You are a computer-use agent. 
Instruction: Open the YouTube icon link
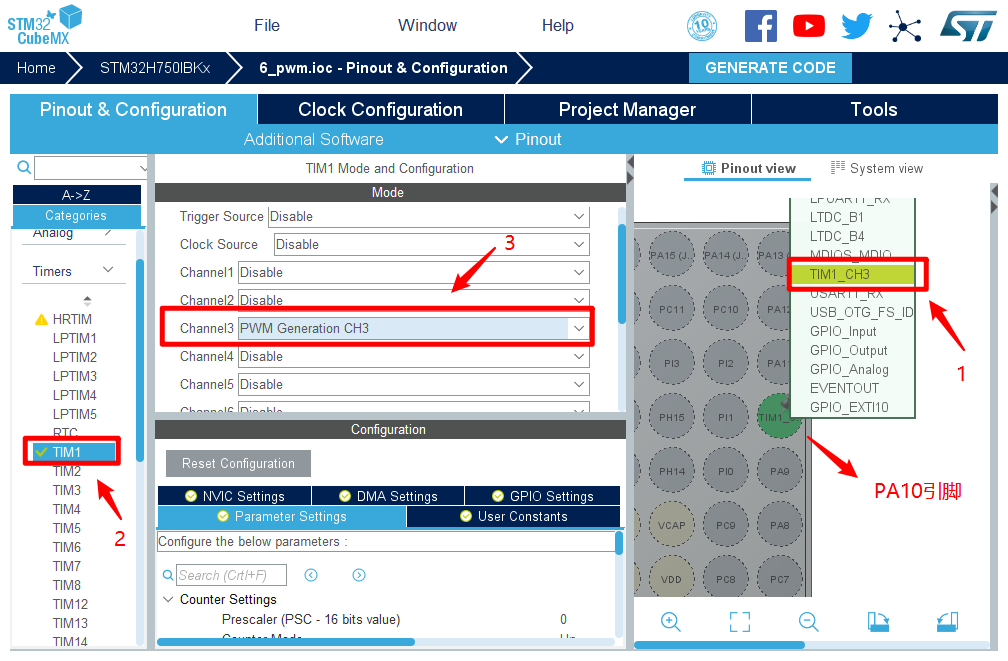[809, 26]
